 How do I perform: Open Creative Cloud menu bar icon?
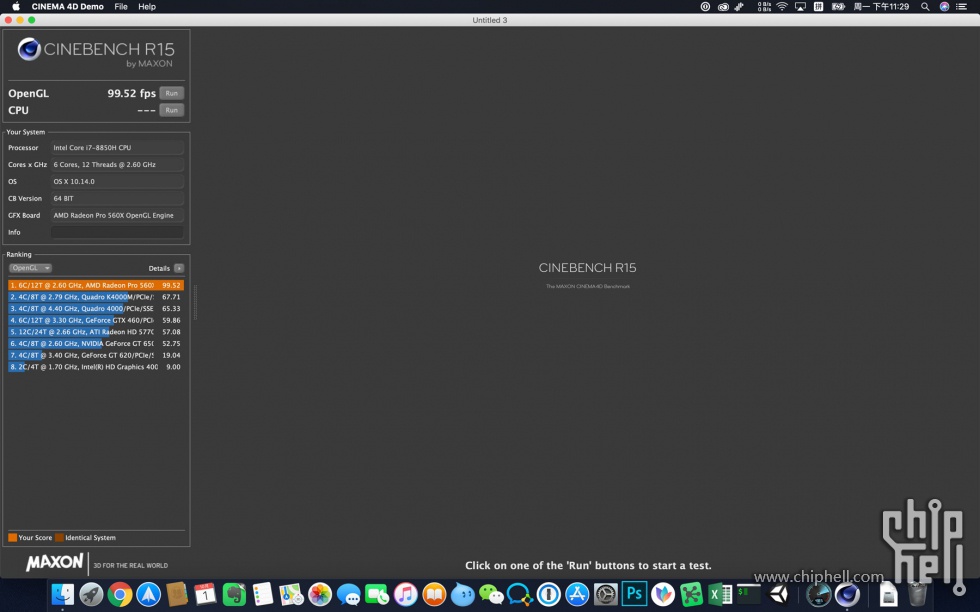coord(723,6)
